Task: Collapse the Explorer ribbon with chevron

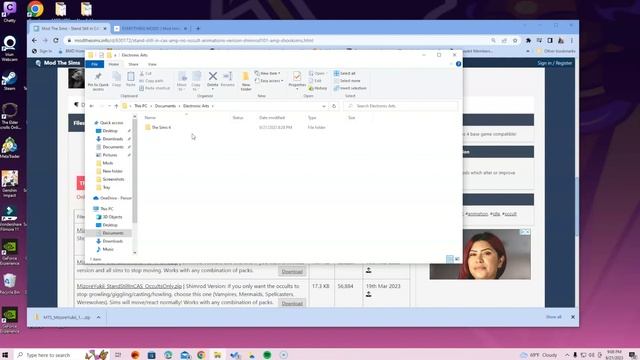Action: 451,64
